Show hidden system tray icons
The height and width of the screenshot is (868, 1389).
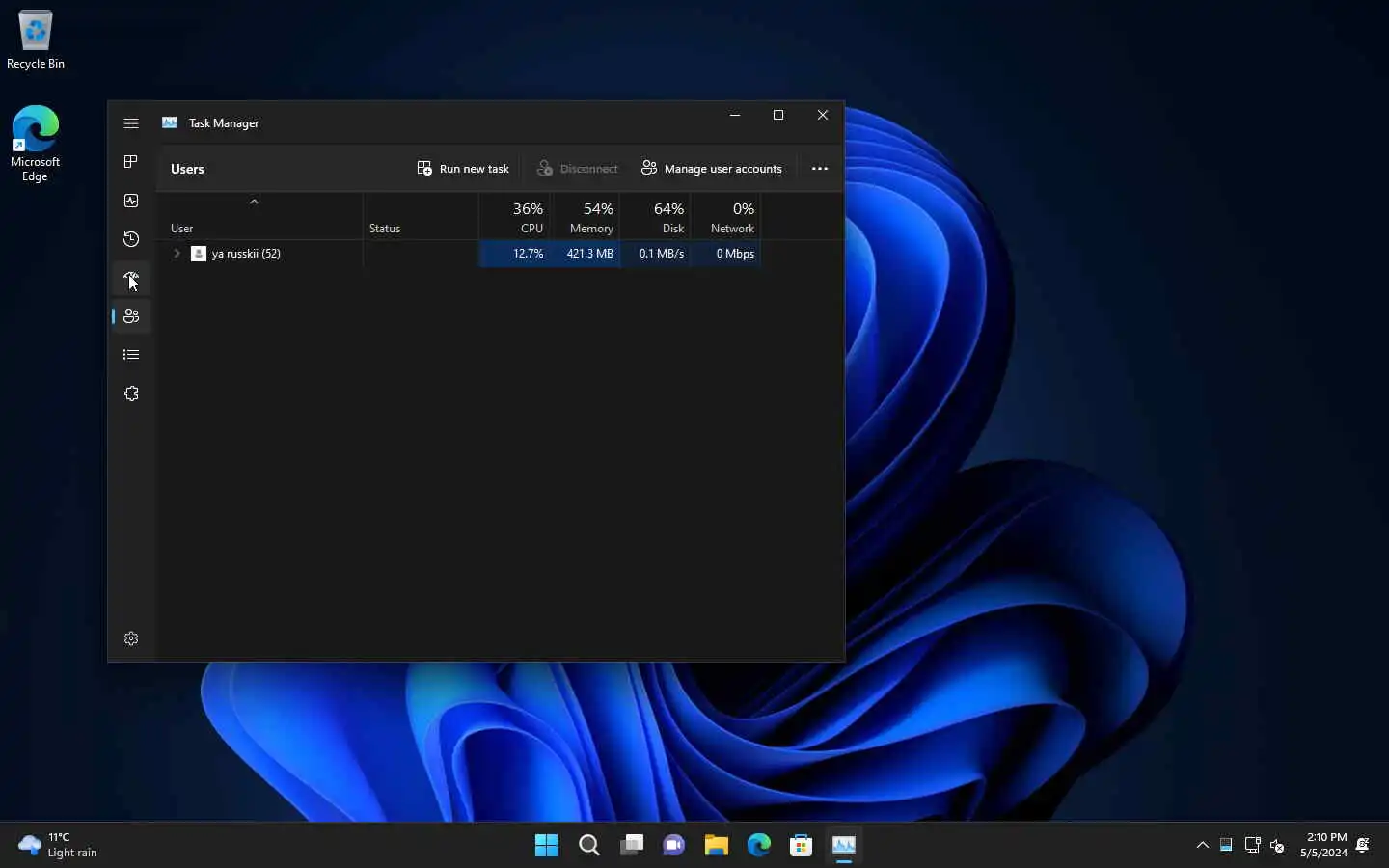point(1203,845)
